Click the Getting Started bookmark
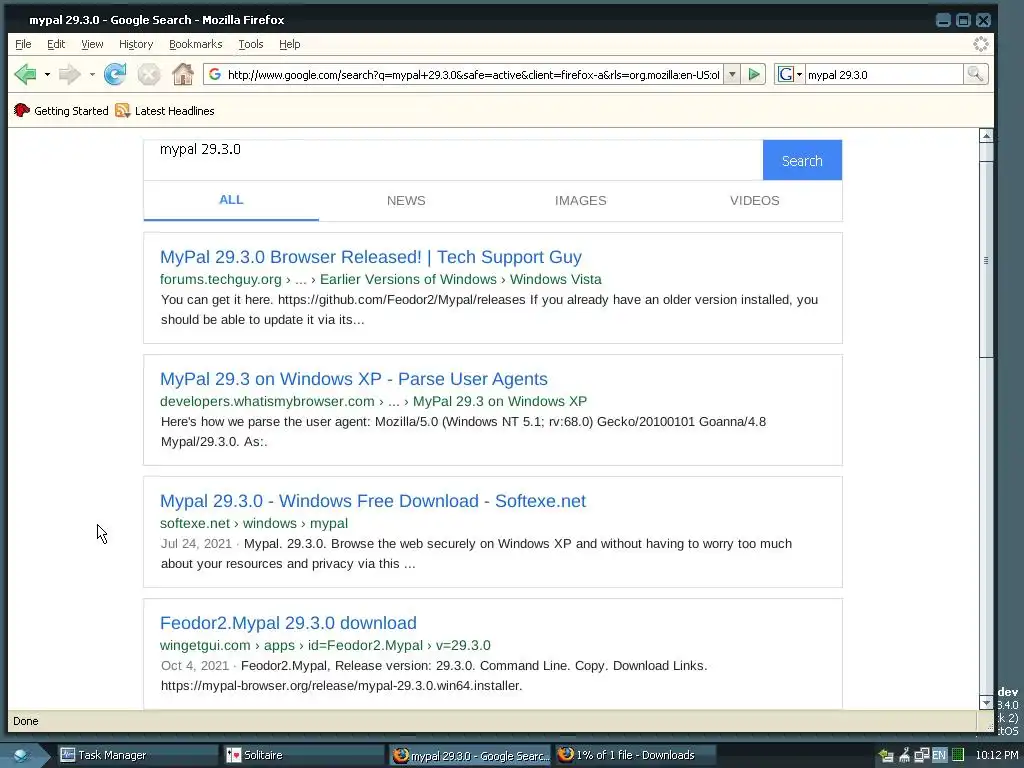1024x768 pixels. [x=61, y=111]
